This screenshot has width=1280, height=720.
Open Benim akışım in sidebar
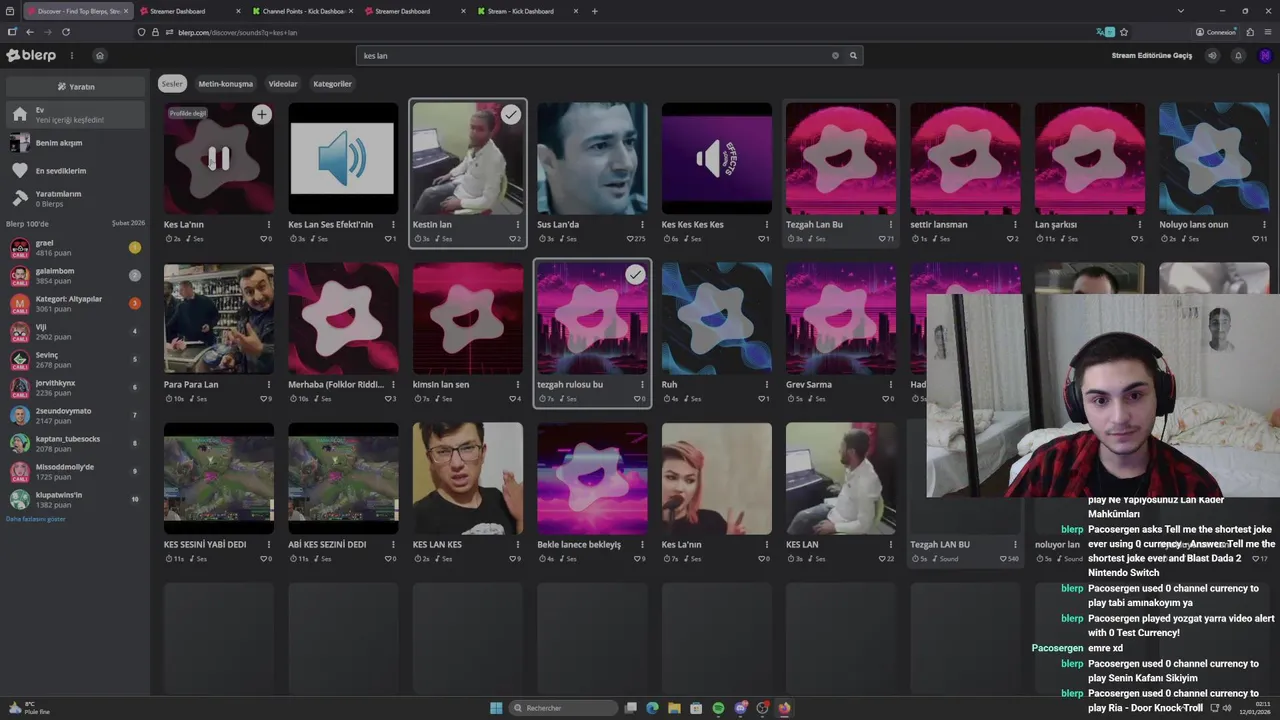tap(75, 143)
